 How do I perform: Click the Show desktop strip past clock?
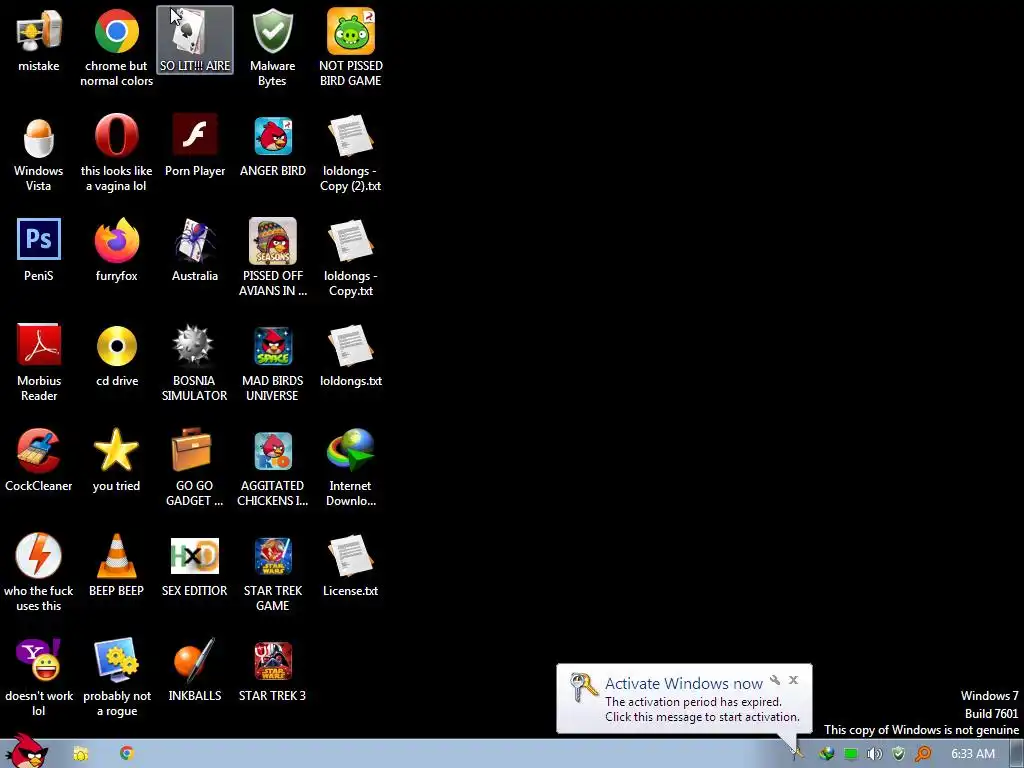(x=1017, y=754)
